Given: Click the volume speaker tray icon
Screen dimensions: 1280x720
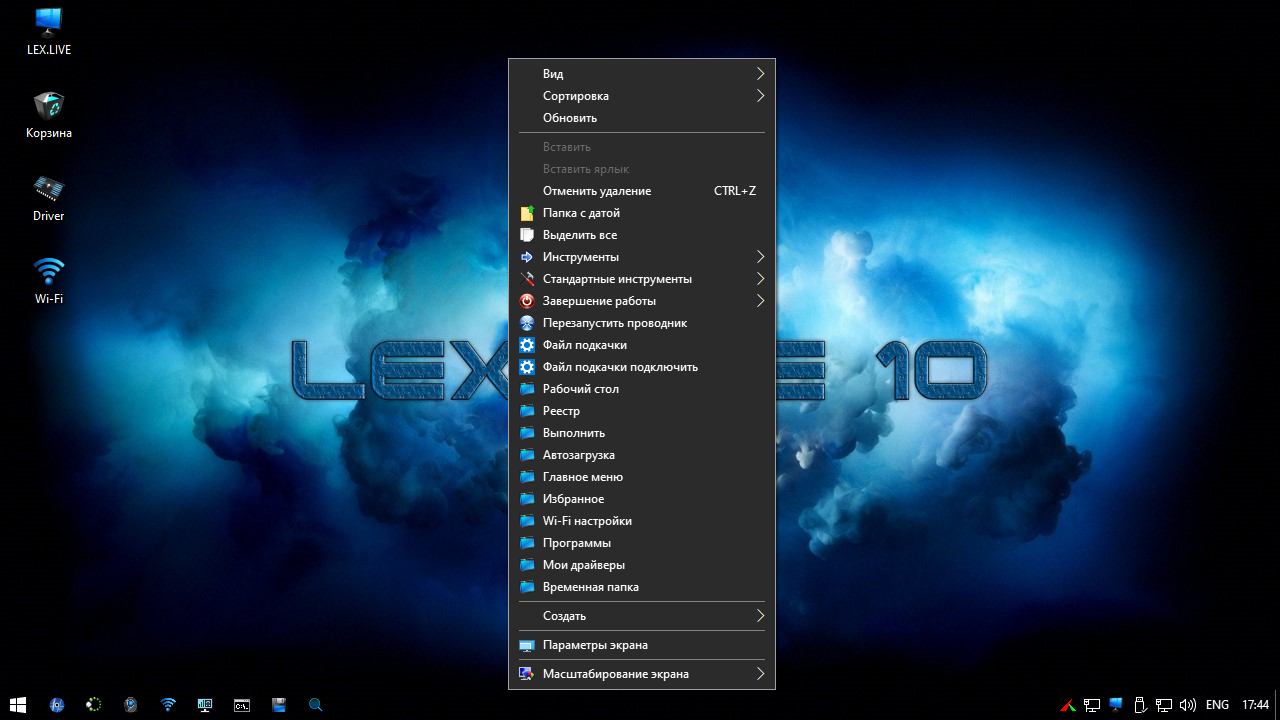Looking at the screenshot, I should tap(1188, 705).
